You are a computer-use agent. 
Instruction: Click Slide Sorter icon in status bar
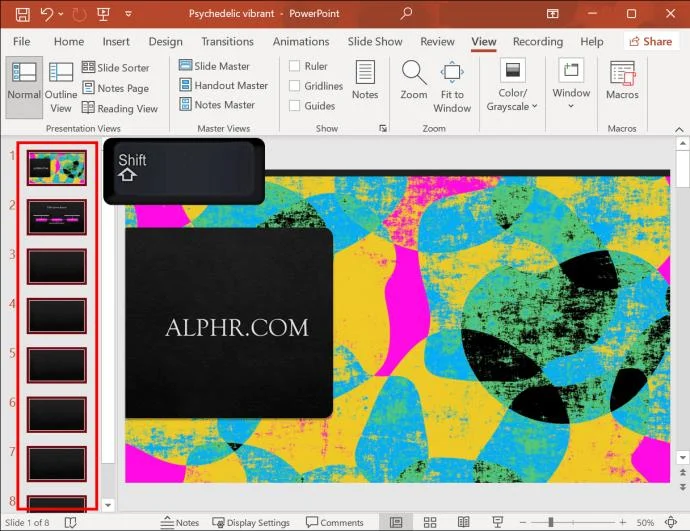pyautogui.click(x=430, y=522)
